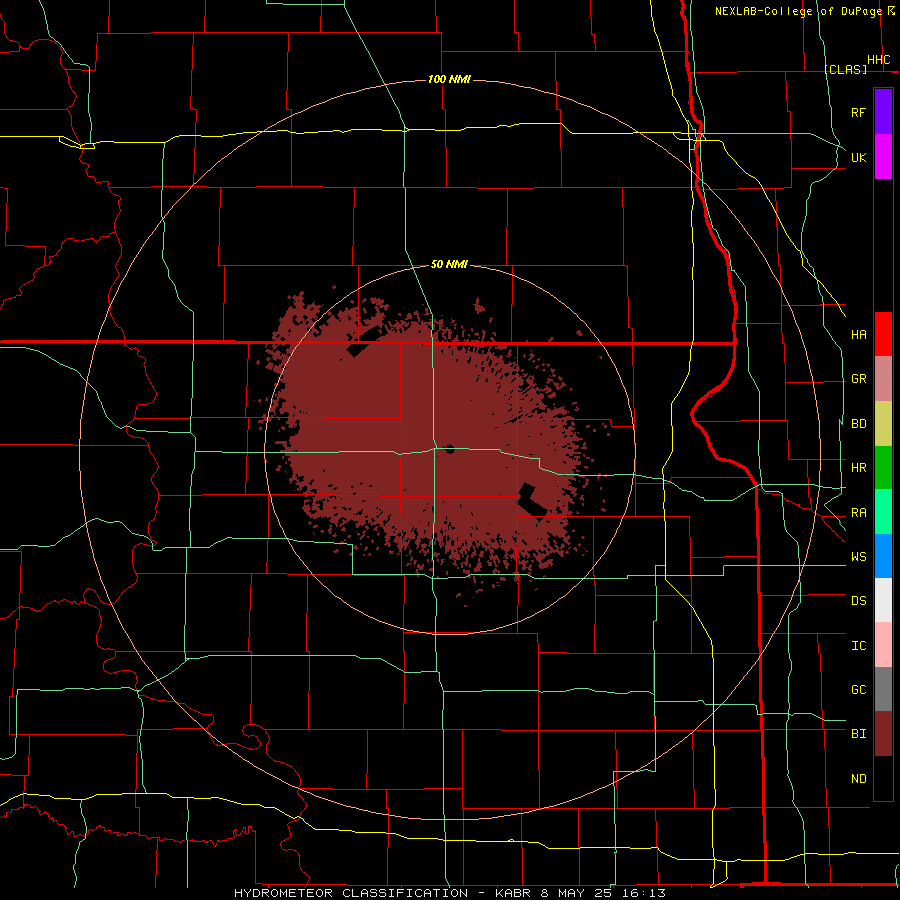Viewport: 900px width, 900px height.
Task: Click the UK legend label
Action: click(x=858, y=157)
